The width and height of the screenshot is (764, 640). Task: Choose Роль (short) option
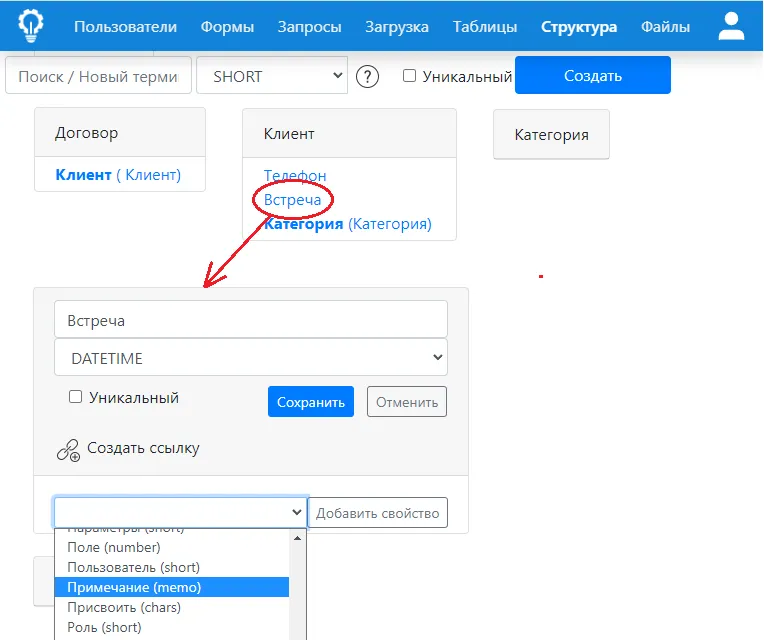[x=172, y=627]
